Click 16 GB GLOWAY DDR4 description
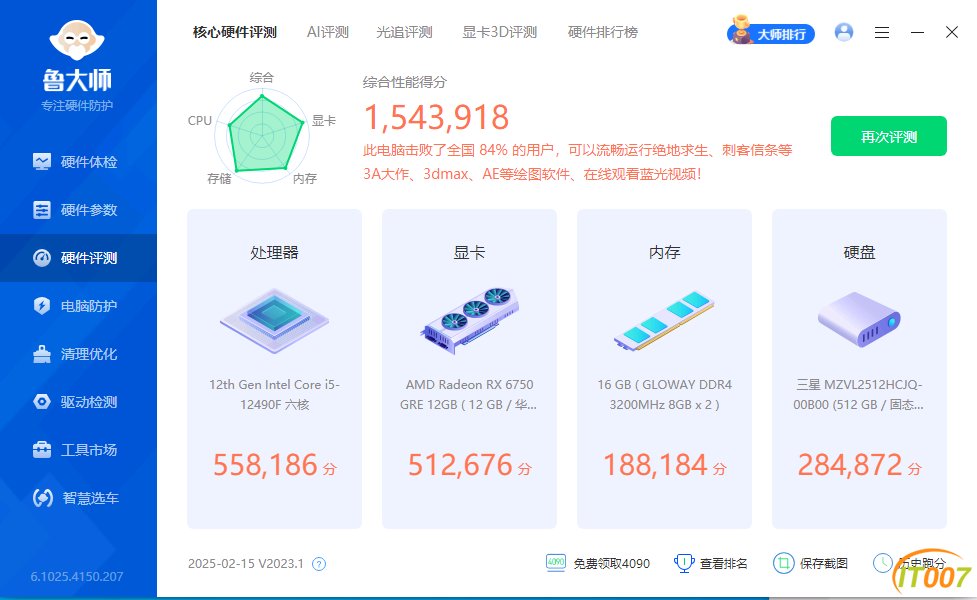This screenshot has height=600, width=977. (x=664, y=394)
